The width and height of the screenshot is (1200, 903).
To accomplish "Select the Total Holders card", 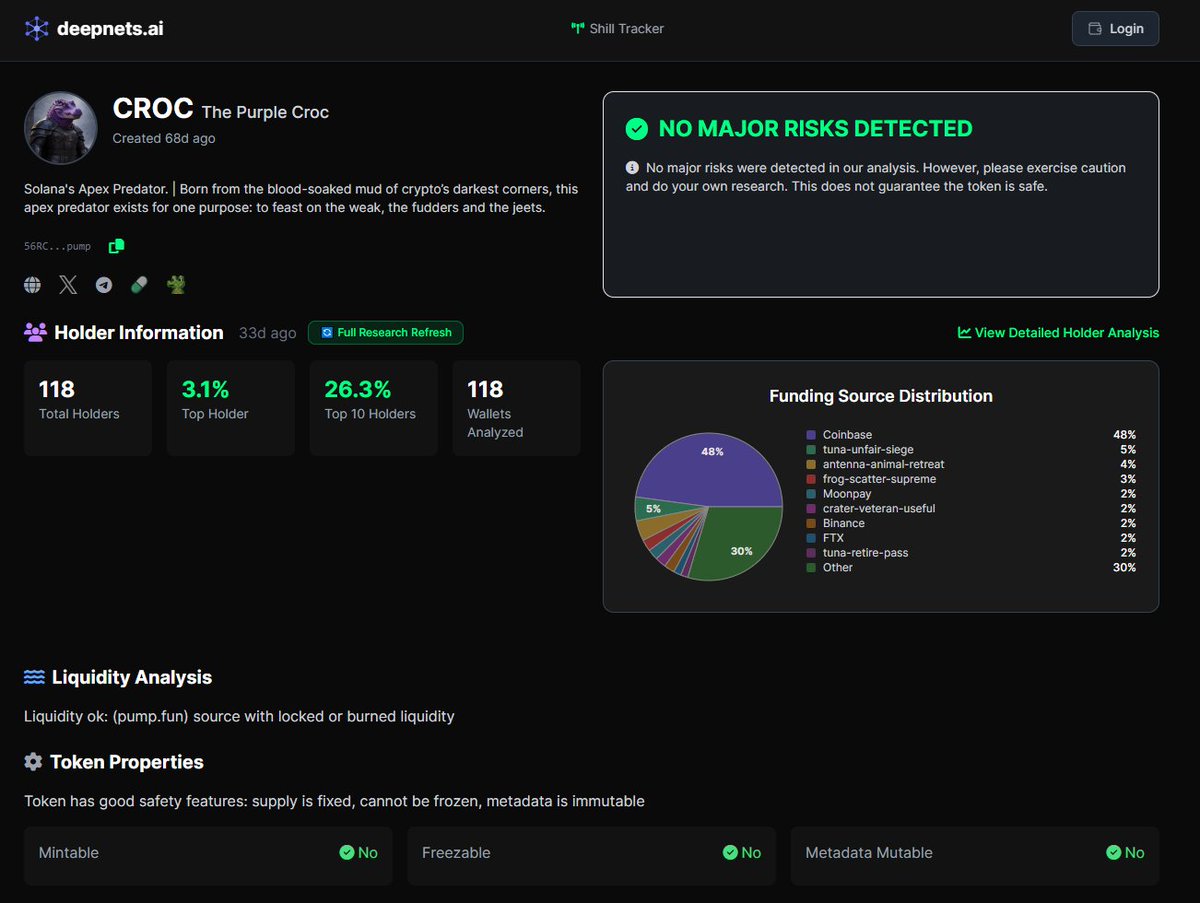I will [88, 408].
